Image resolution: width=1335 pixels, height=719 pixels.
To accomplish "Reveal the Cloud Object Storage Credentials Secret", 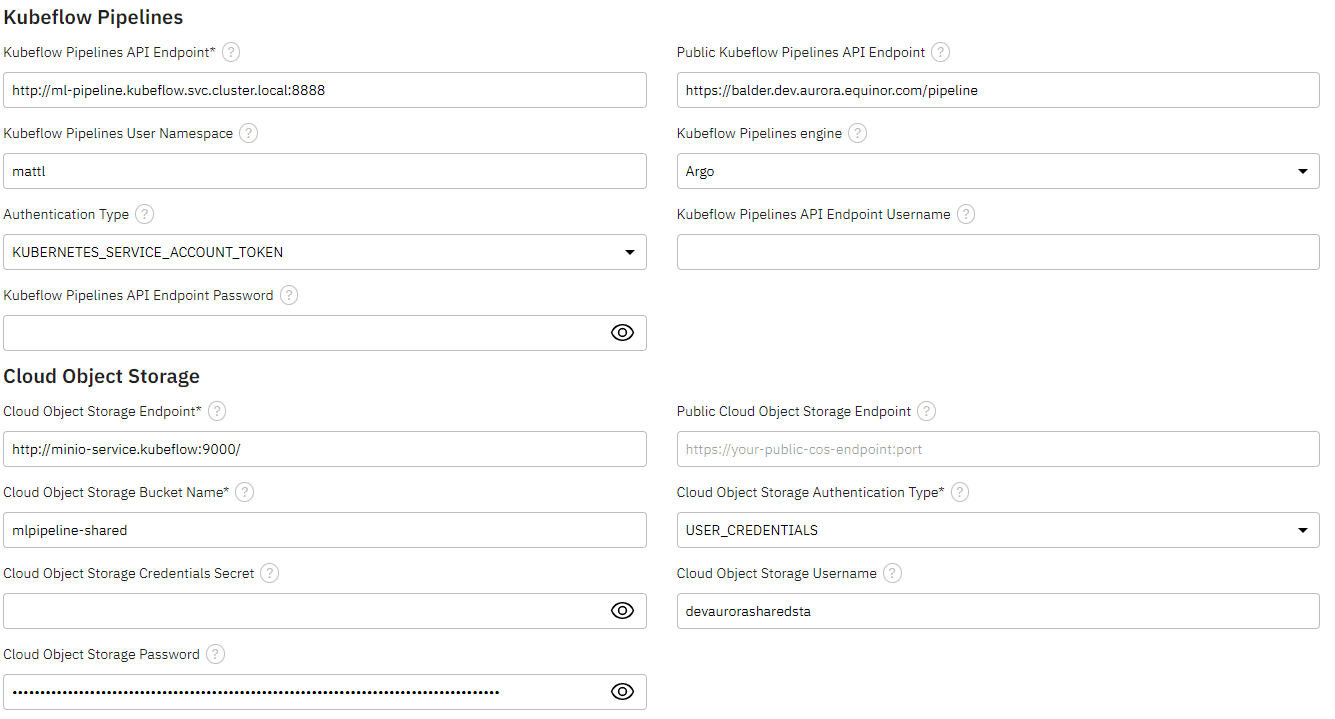I will coord(622,611).
